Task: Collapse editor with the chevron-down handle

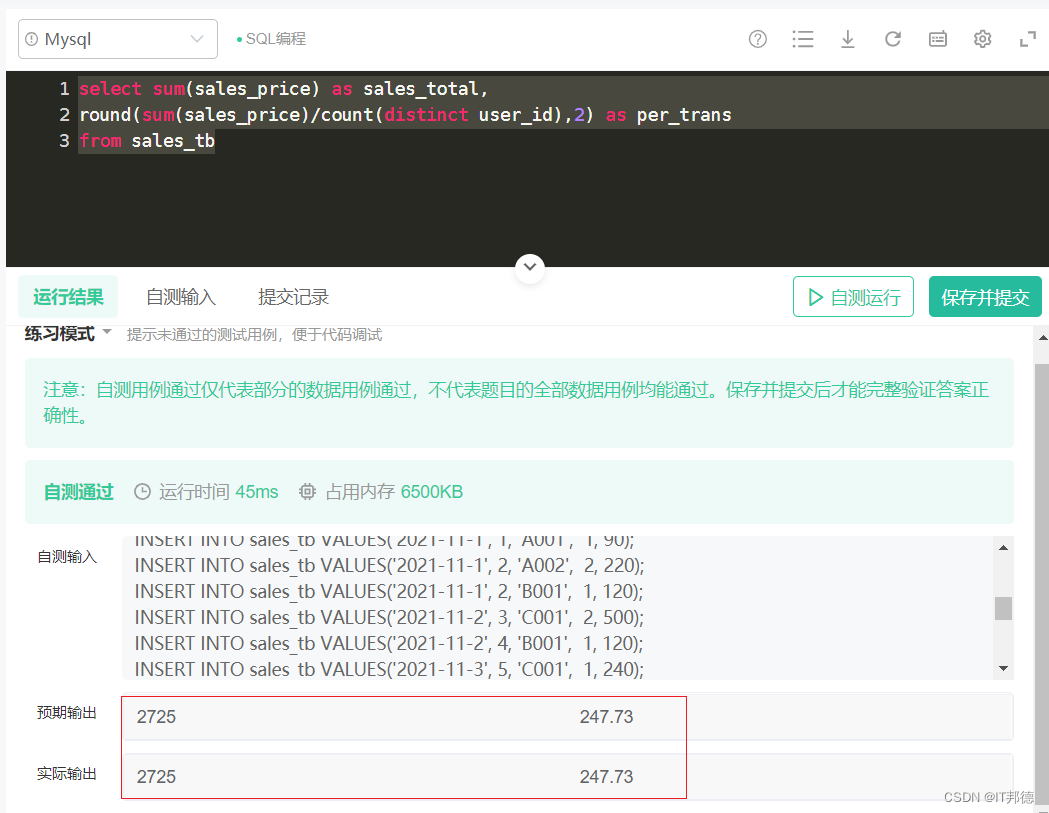Action: pyautogui.click(x=530, y=267)
